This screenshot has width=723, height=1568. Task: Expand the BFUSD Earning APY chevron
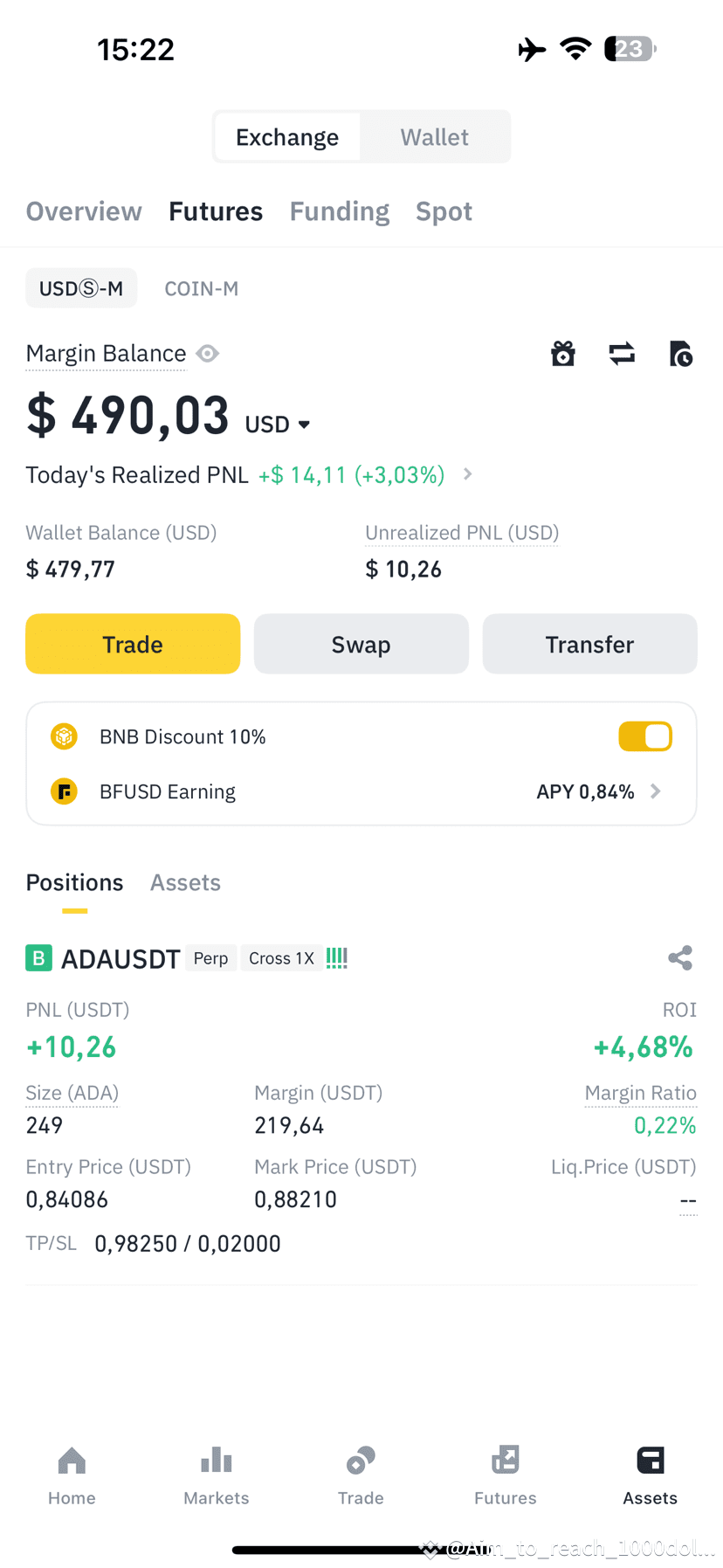coord(656,791)
